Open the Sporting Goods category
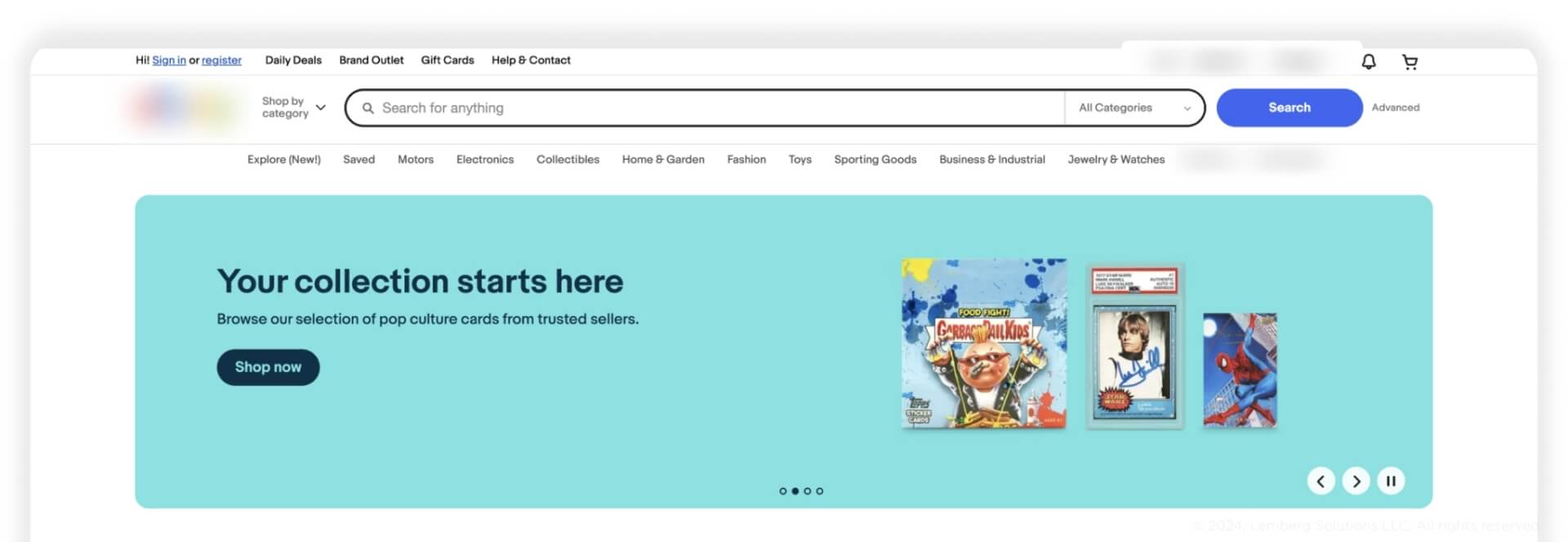Screen dimensions: 1568x542 [875, 159]
